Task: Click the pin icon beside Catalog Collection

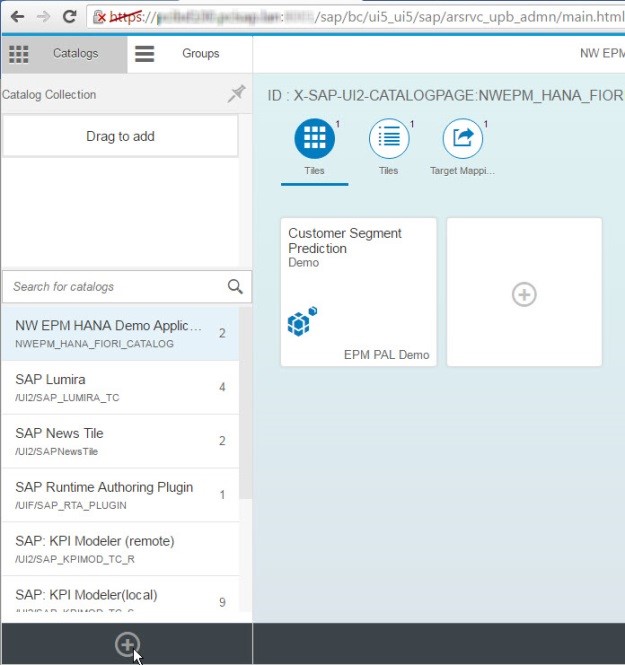Action: pos(236,94)
